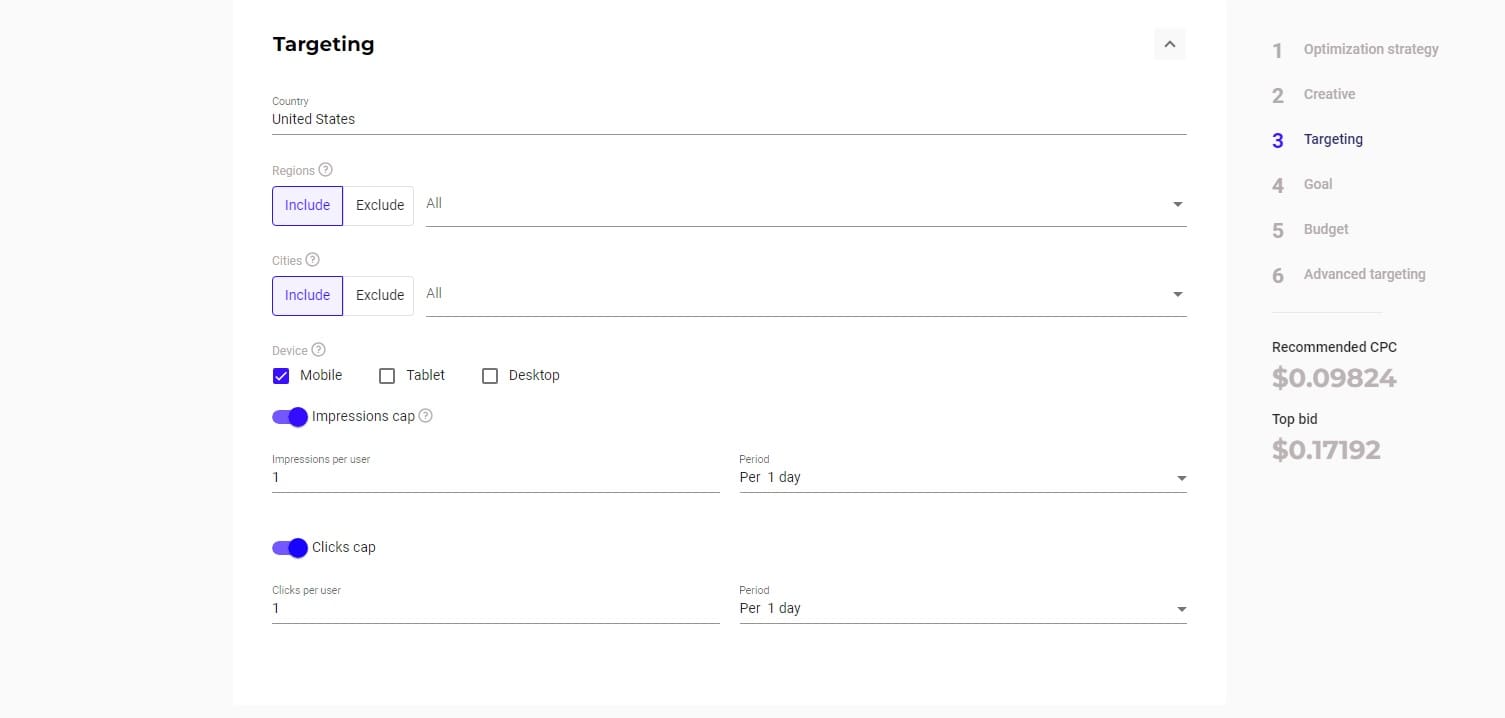Check the Tablet device checkbox
Image resolution: width=1505 pixels, height=718 pixels.
(x=387, y=376)
